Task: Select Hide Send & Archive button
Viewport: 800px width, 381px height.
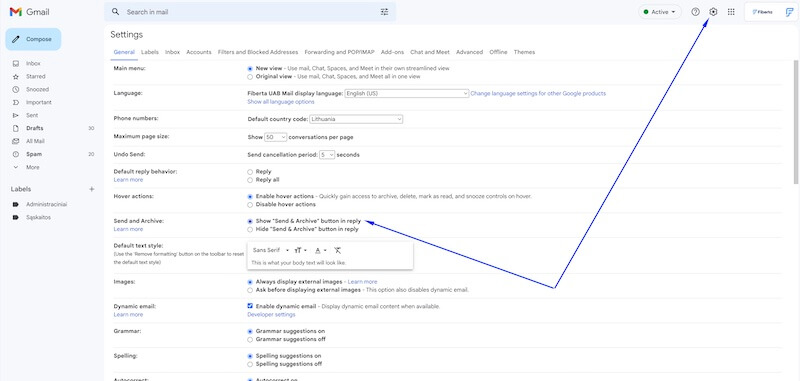Action: click(250, 230)
